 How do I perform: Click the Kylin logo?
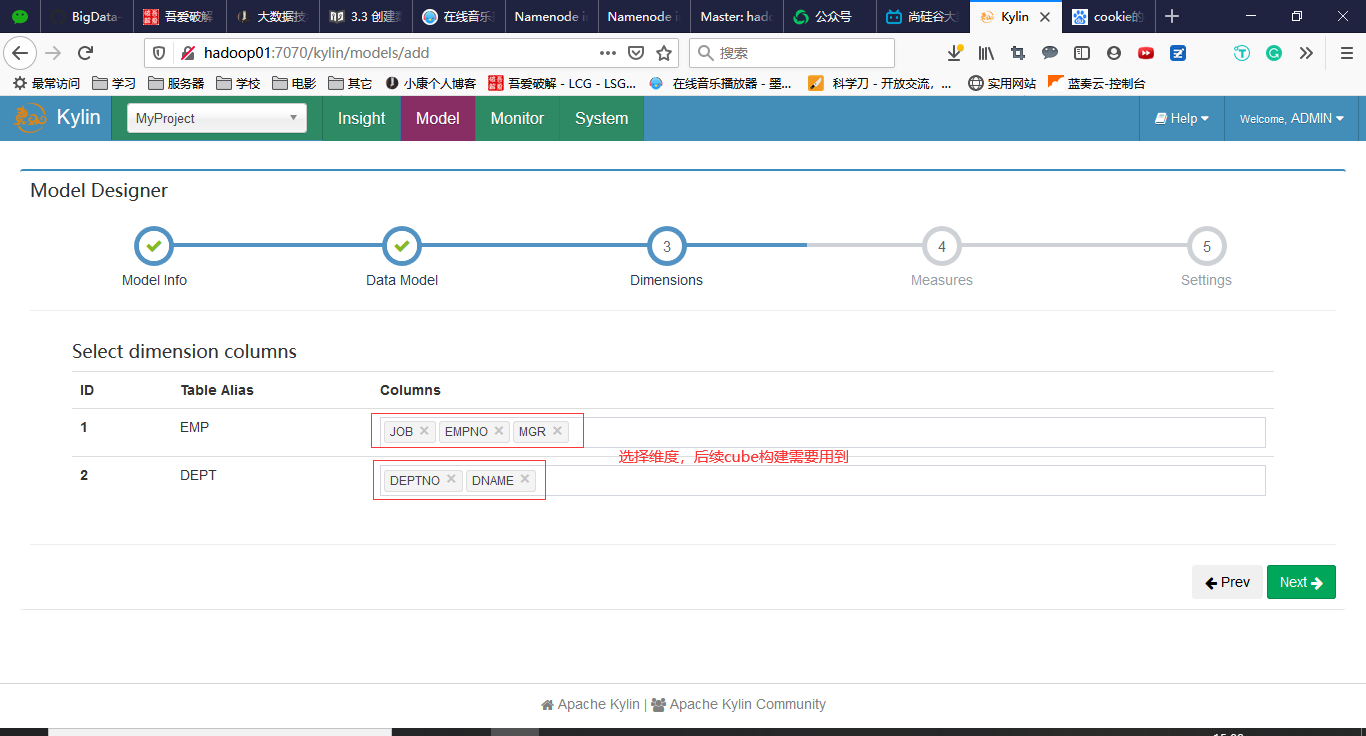57,118
